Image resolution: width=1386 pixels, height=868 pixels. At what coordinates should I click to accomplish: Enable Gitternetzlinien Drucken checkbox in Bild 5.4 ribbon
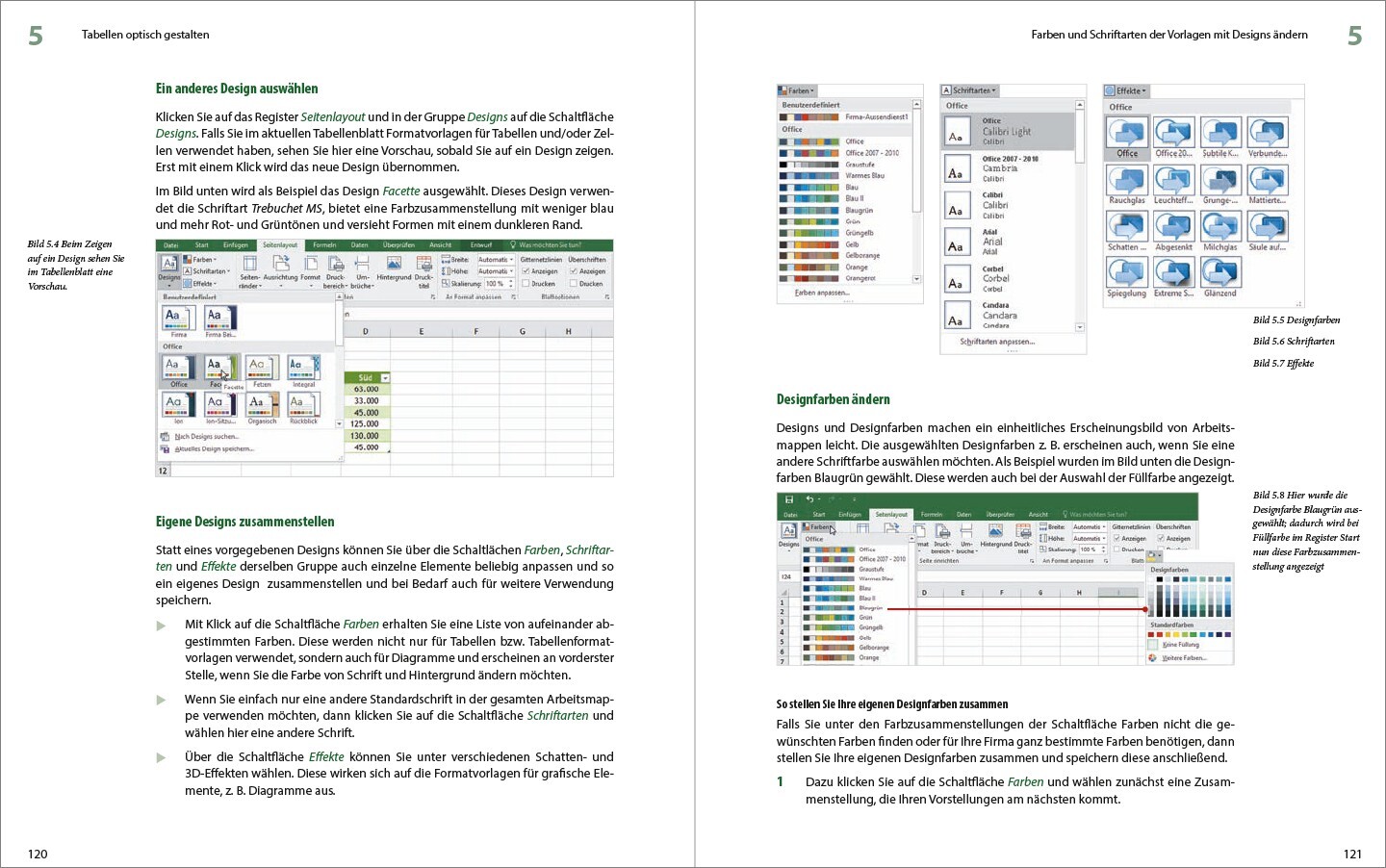526,284
